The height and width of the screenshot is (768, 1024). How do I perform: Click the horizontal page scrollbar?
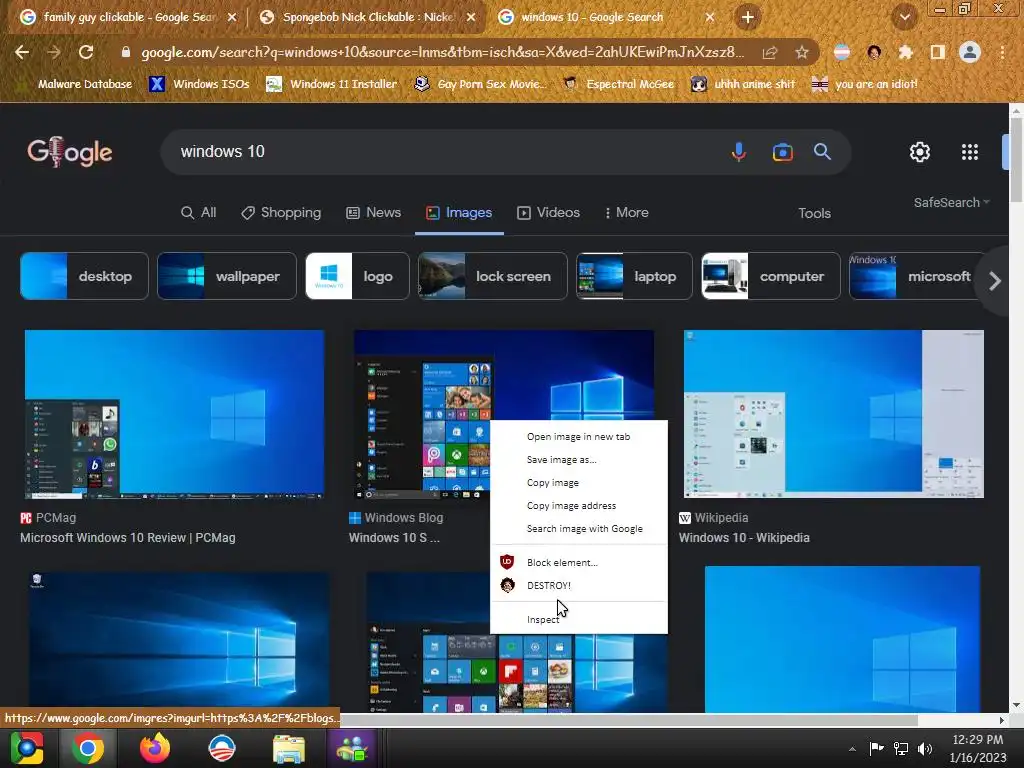click(x=629, y=720)
